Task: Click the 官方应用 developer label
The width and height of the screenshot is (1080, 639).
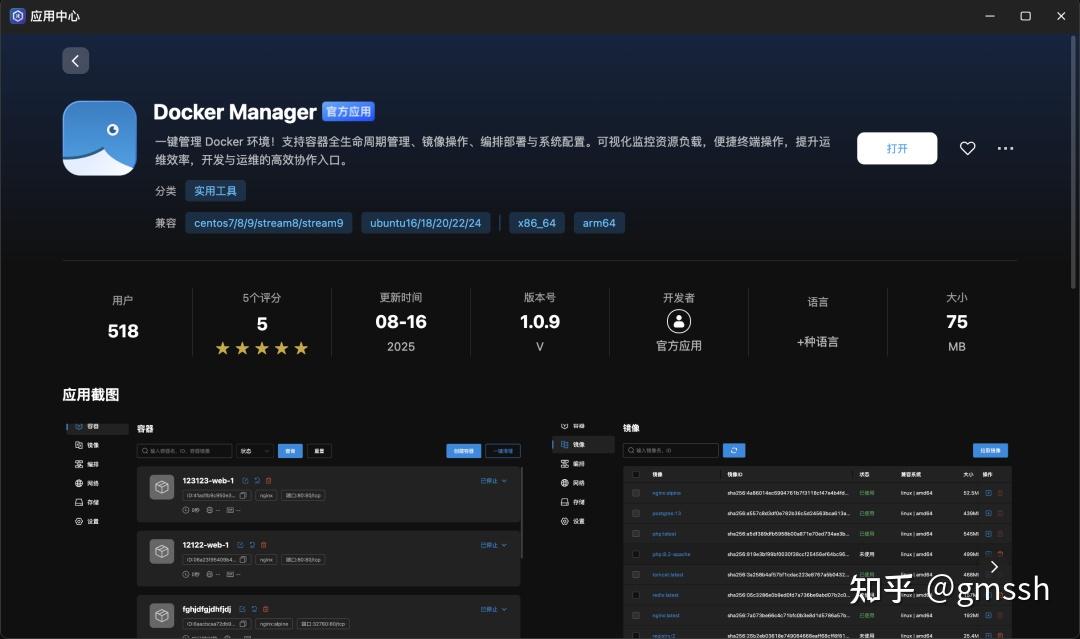Action: (678, 346)
